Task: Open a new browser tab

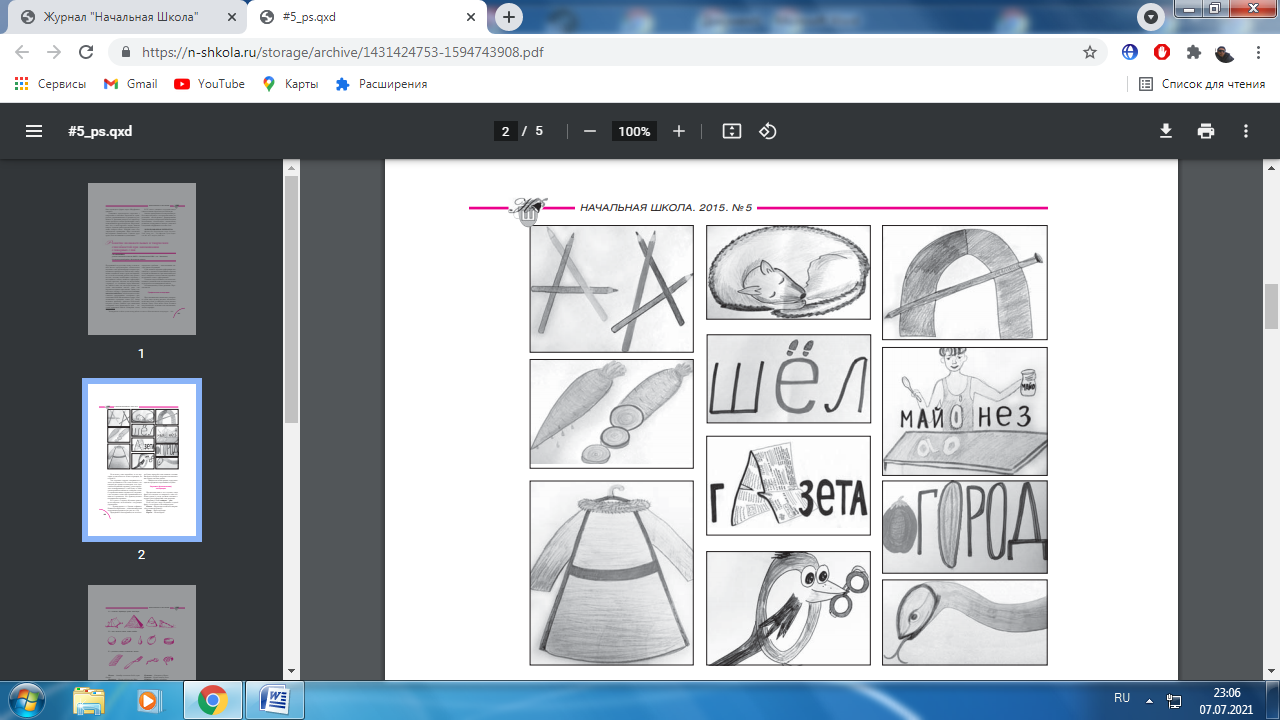Action: (x=509, y=17)
